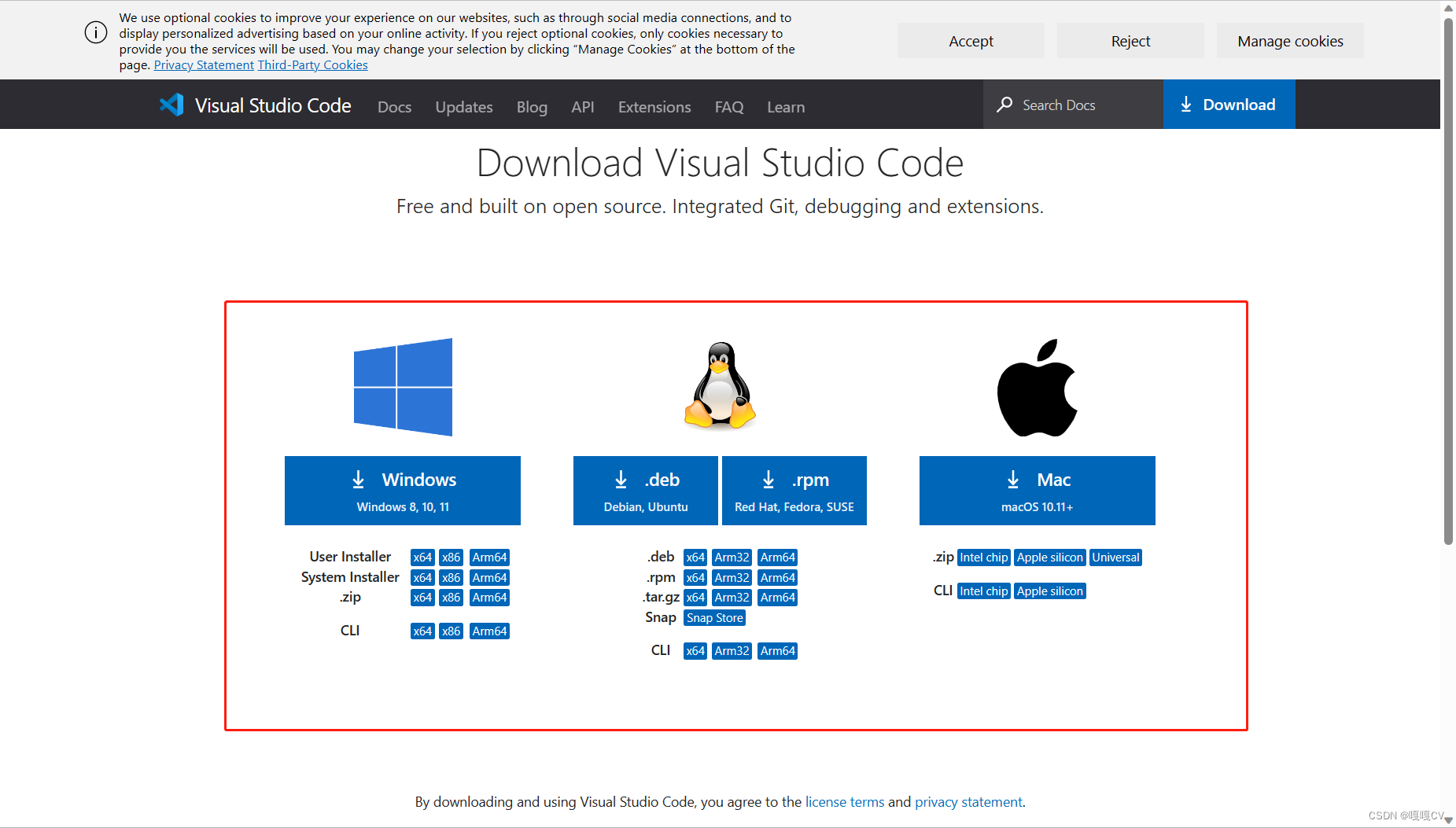Viewport: 1456px width, 828px height.
Task: Select Arm64 for Windows User Installer
Action: tap(489, 558)
